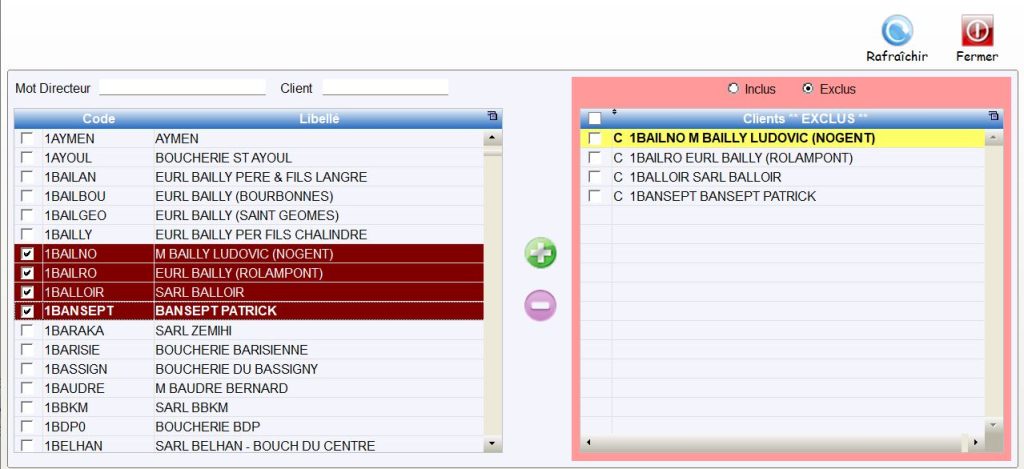This screenshot has width=1024, height=469.
Task: Click the green plus add button
Action: (541, 254)
